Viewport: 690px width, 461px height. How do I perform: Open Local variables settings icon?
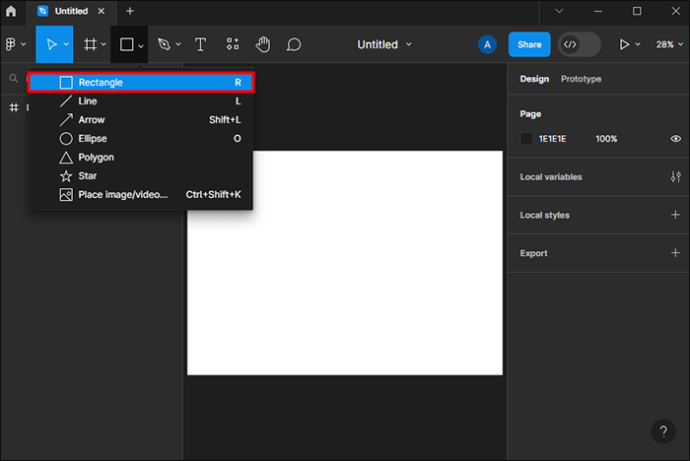point(675,177)
